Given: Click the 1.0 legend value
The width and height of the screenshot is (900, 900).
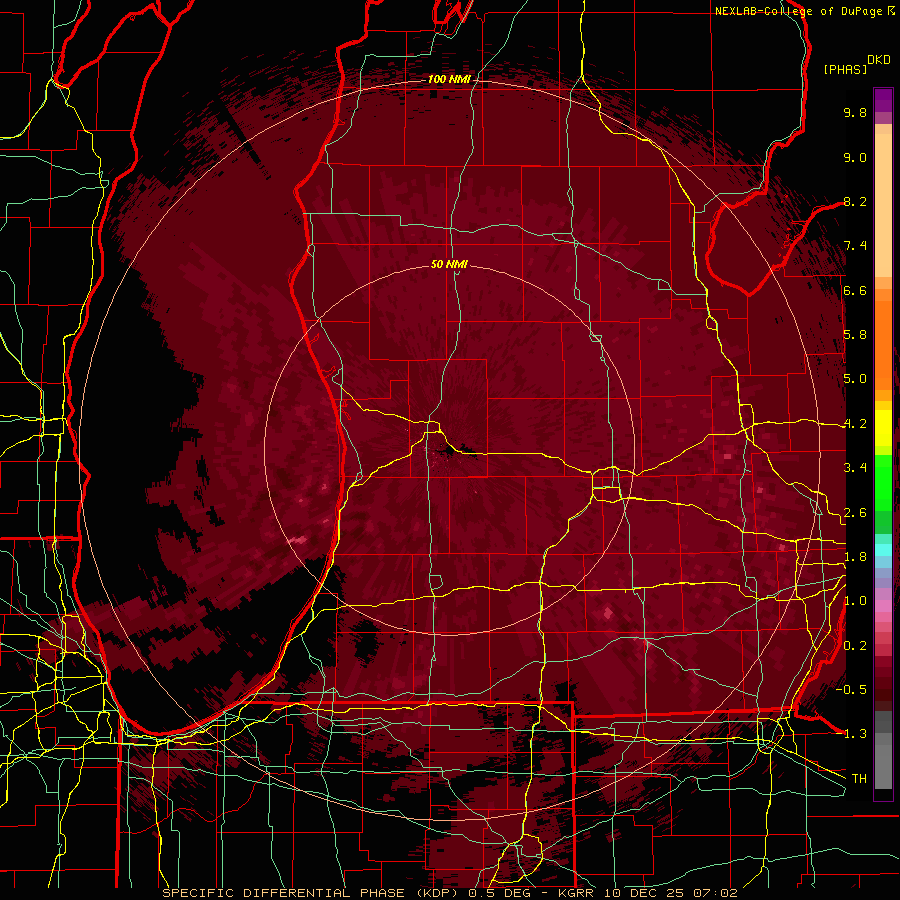Looking at the screenshot, I should 855,601.
